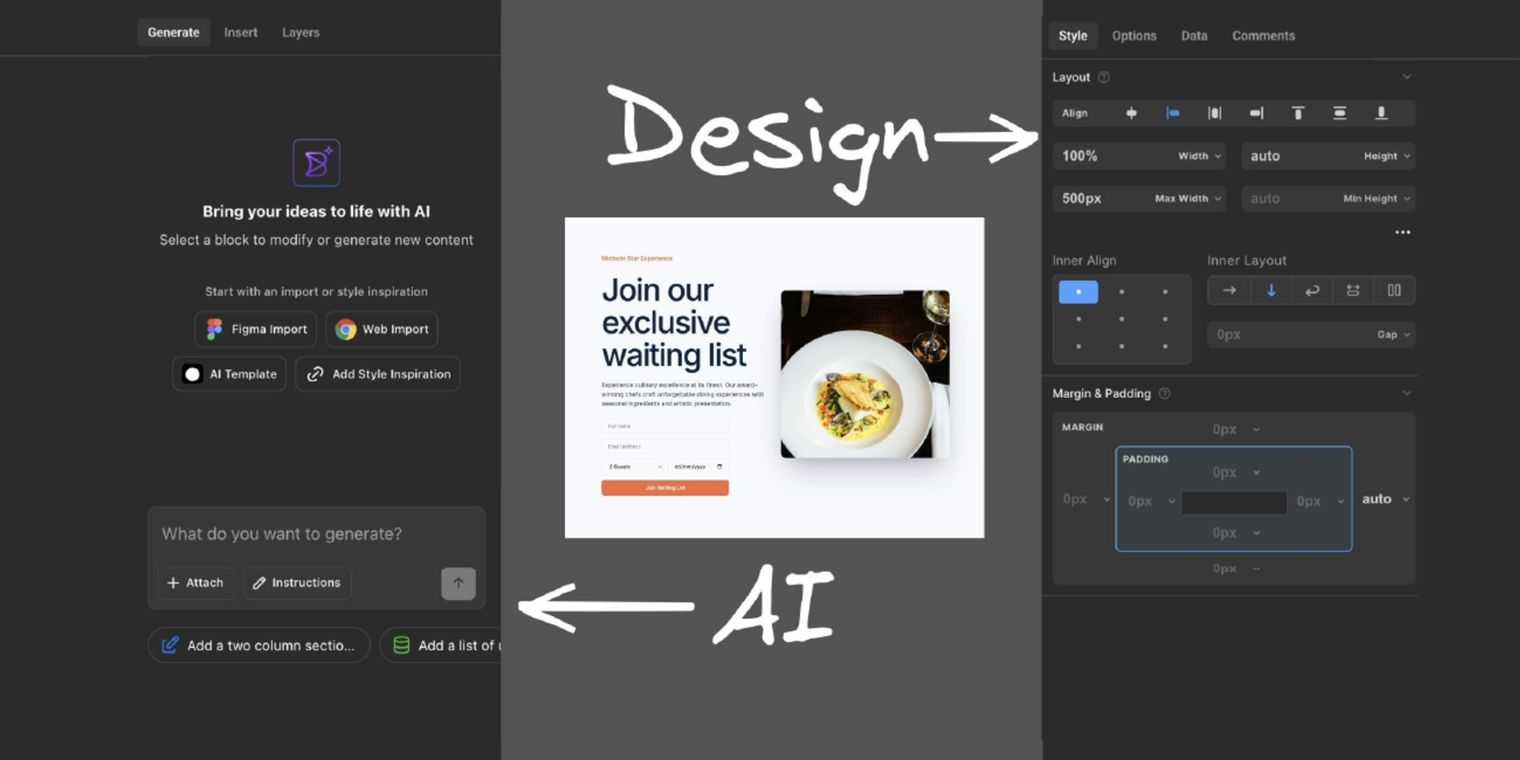Set Inner Layout to vertical down arrow

[x=1271, y=290]
